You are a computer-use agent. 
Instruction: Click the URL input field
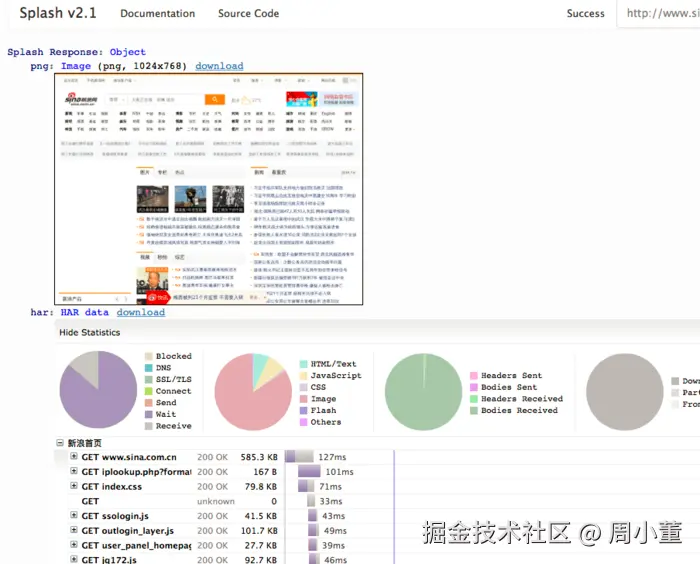click(659, 13)
